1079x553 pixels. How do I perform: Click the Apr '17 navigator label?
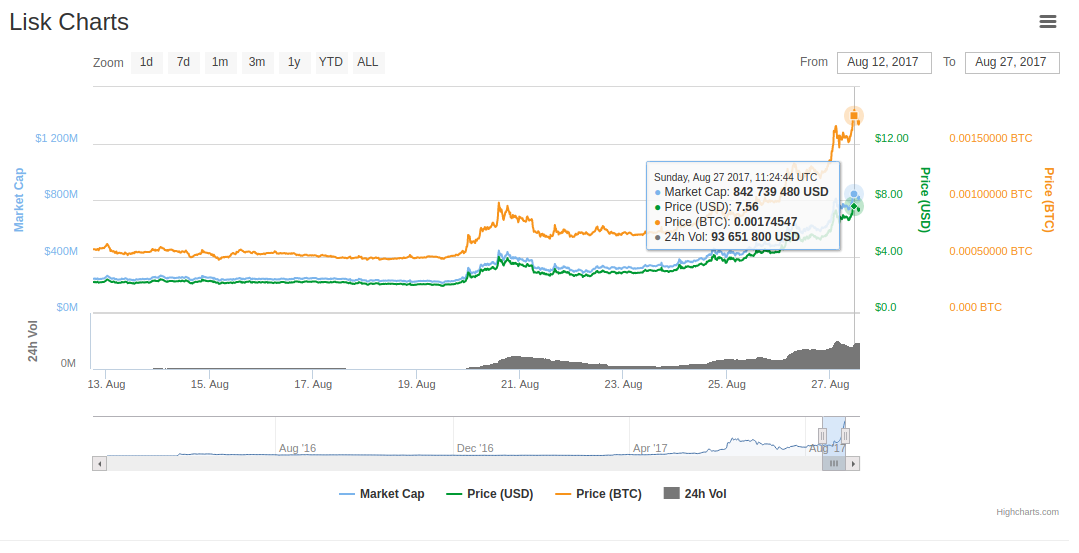pyautogui.click(x=650, y=448)
